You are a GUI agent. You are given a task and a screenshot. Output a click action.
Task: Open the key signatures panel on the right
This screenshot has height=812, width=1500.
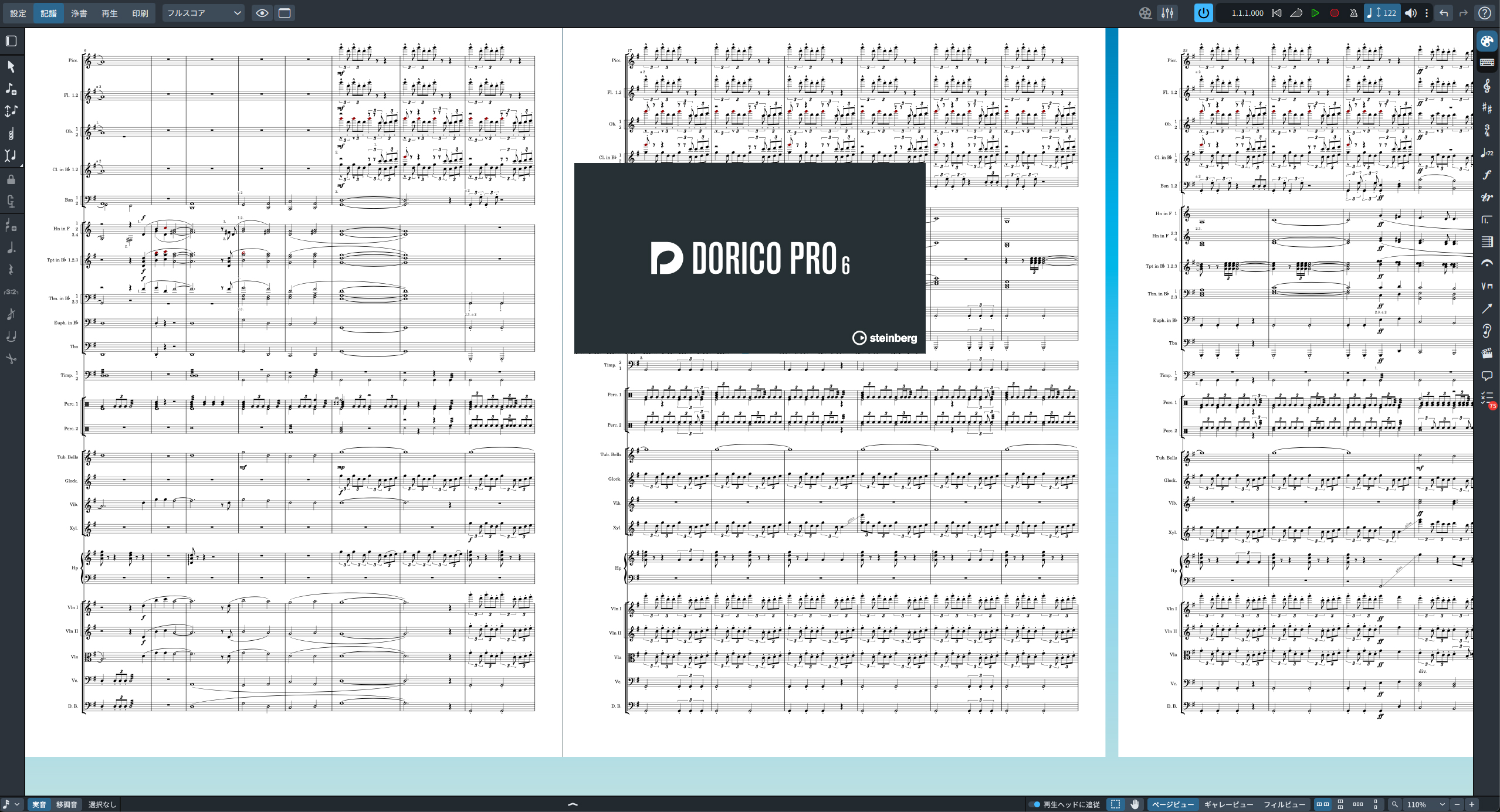click(x=1488, y=108)
